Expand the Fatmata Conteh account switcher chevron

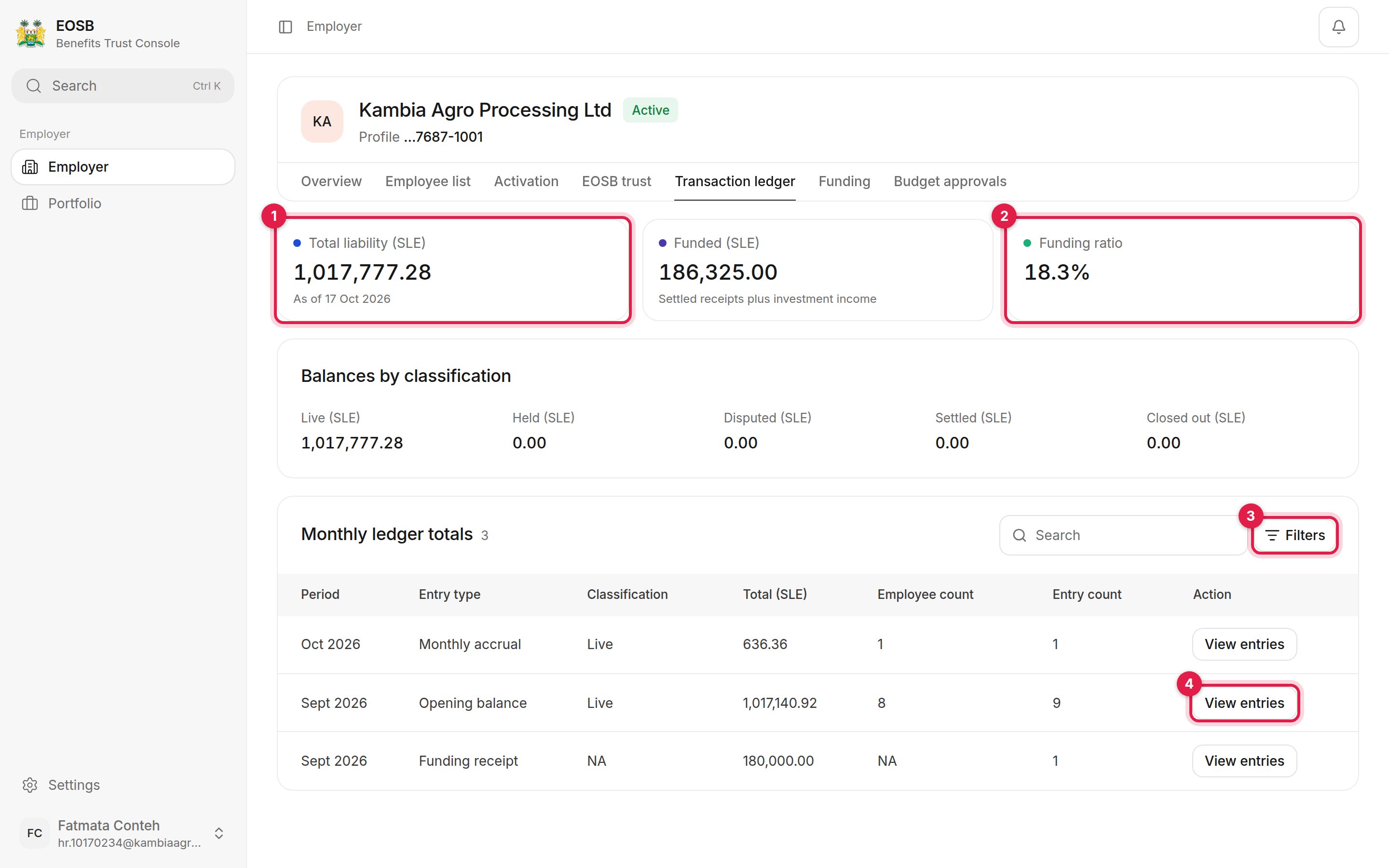coord(218,833)
